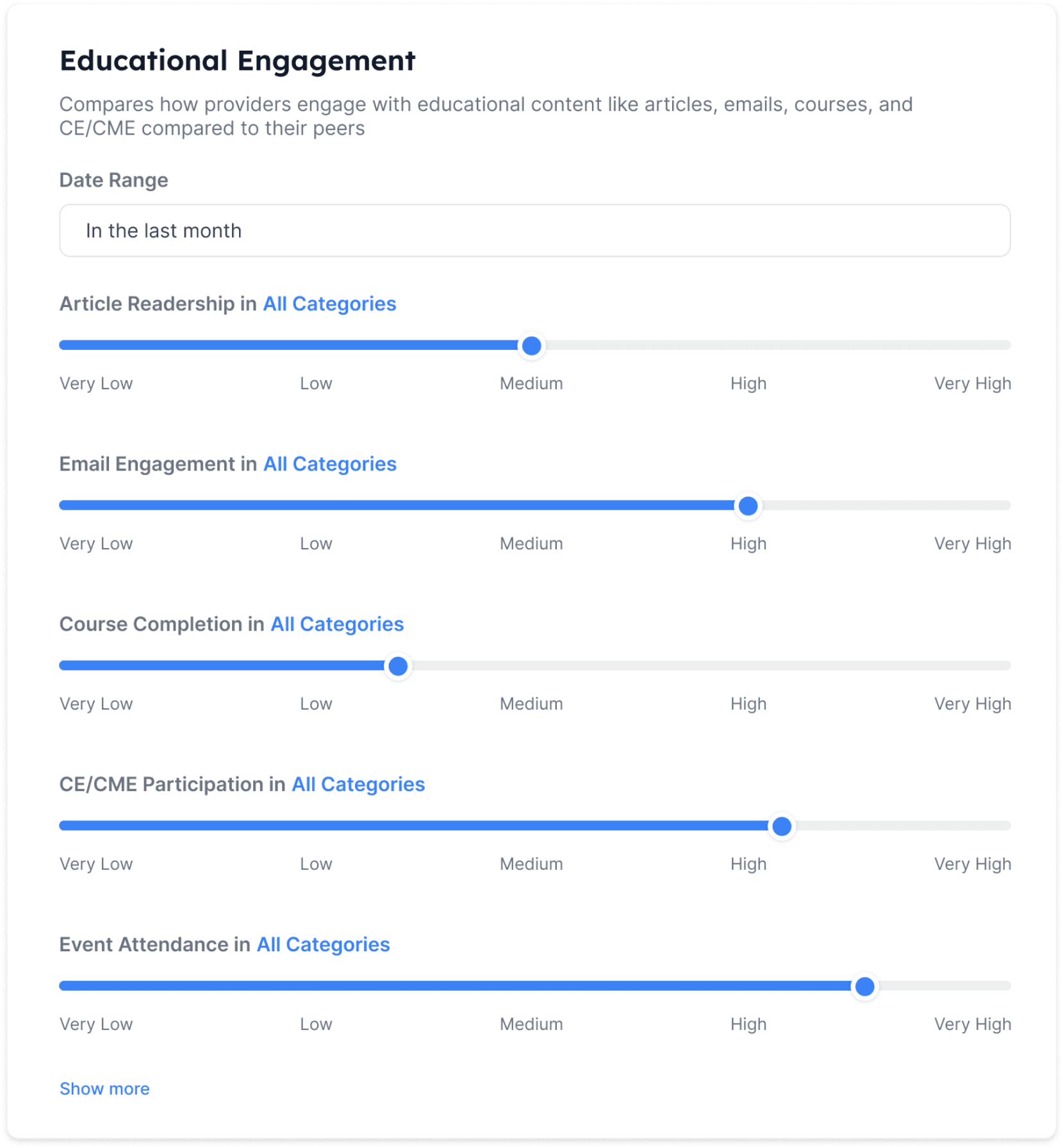The height and width of the screenshot is (1148, 1063).
Task: Click the Article Readership slider handle
Action: [531, 346]
